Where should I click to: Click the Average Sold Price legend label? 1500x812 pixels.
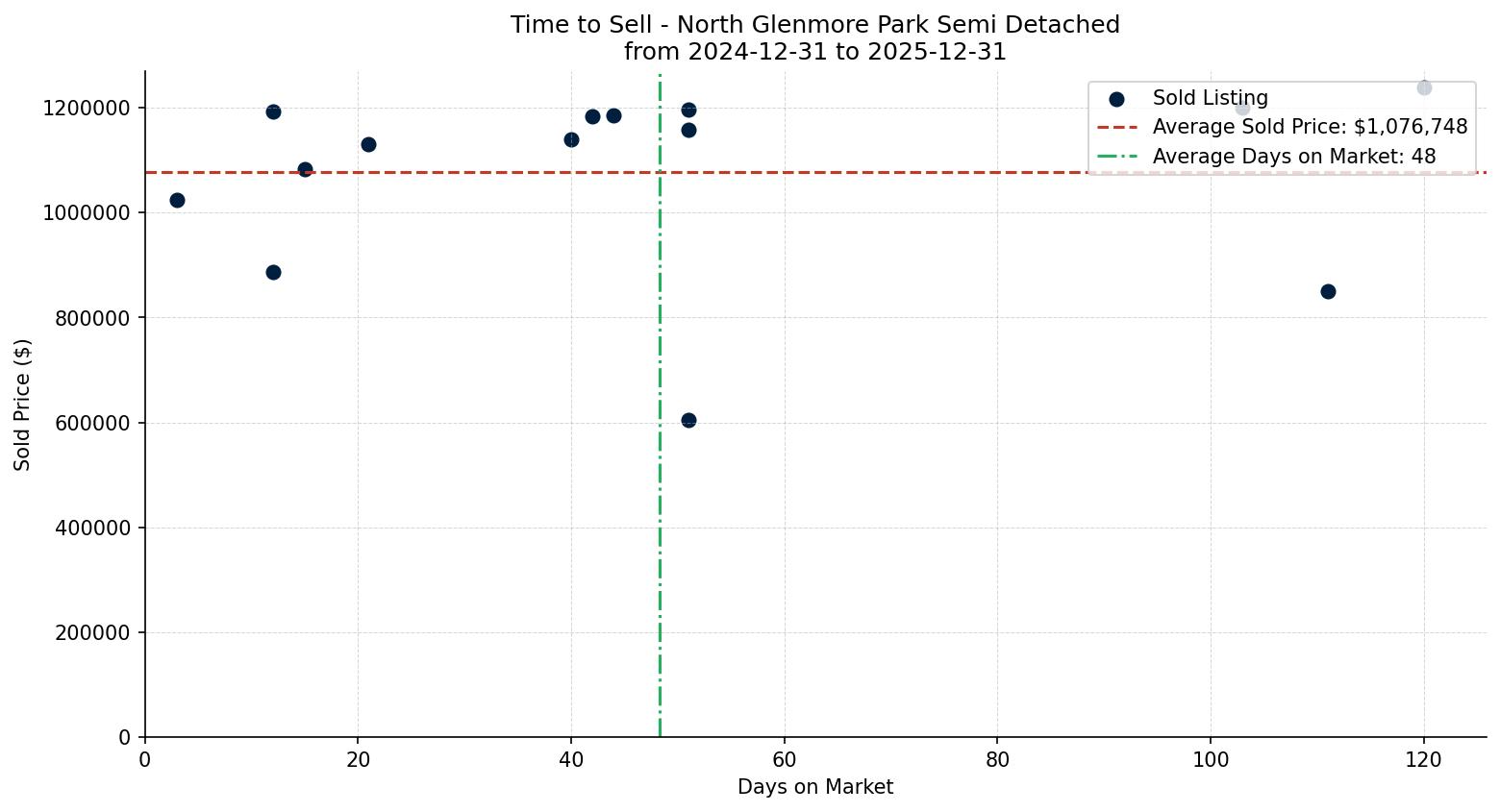(1310, 127)
